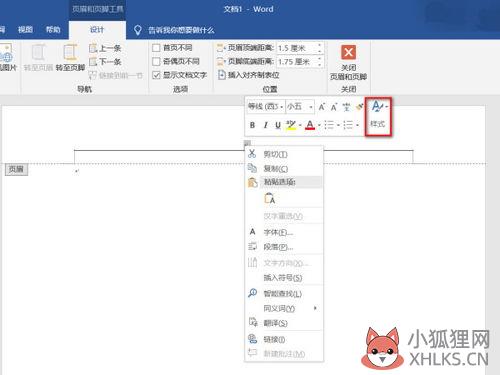
Task: Apply yellow text highlight color
Action: (291, 125)
